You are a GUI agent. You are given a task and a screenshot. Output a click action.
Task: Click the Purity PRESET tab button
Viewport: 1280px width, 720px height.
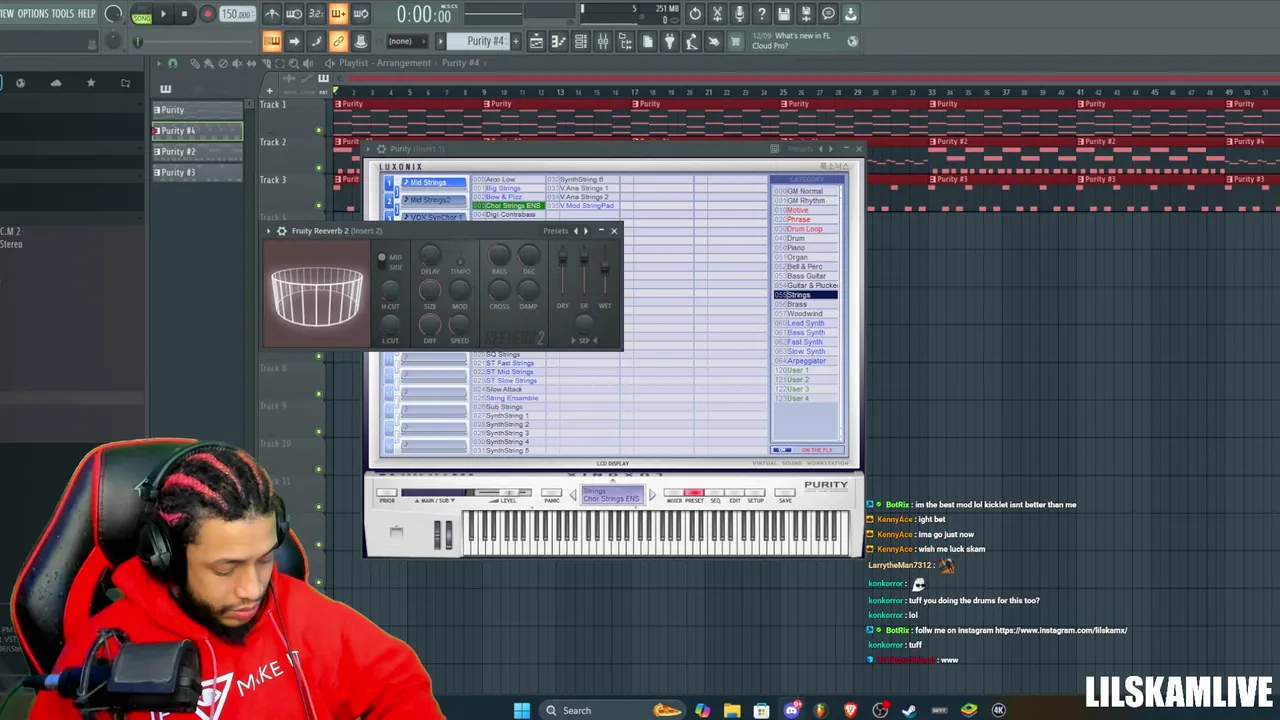(694, 494)
